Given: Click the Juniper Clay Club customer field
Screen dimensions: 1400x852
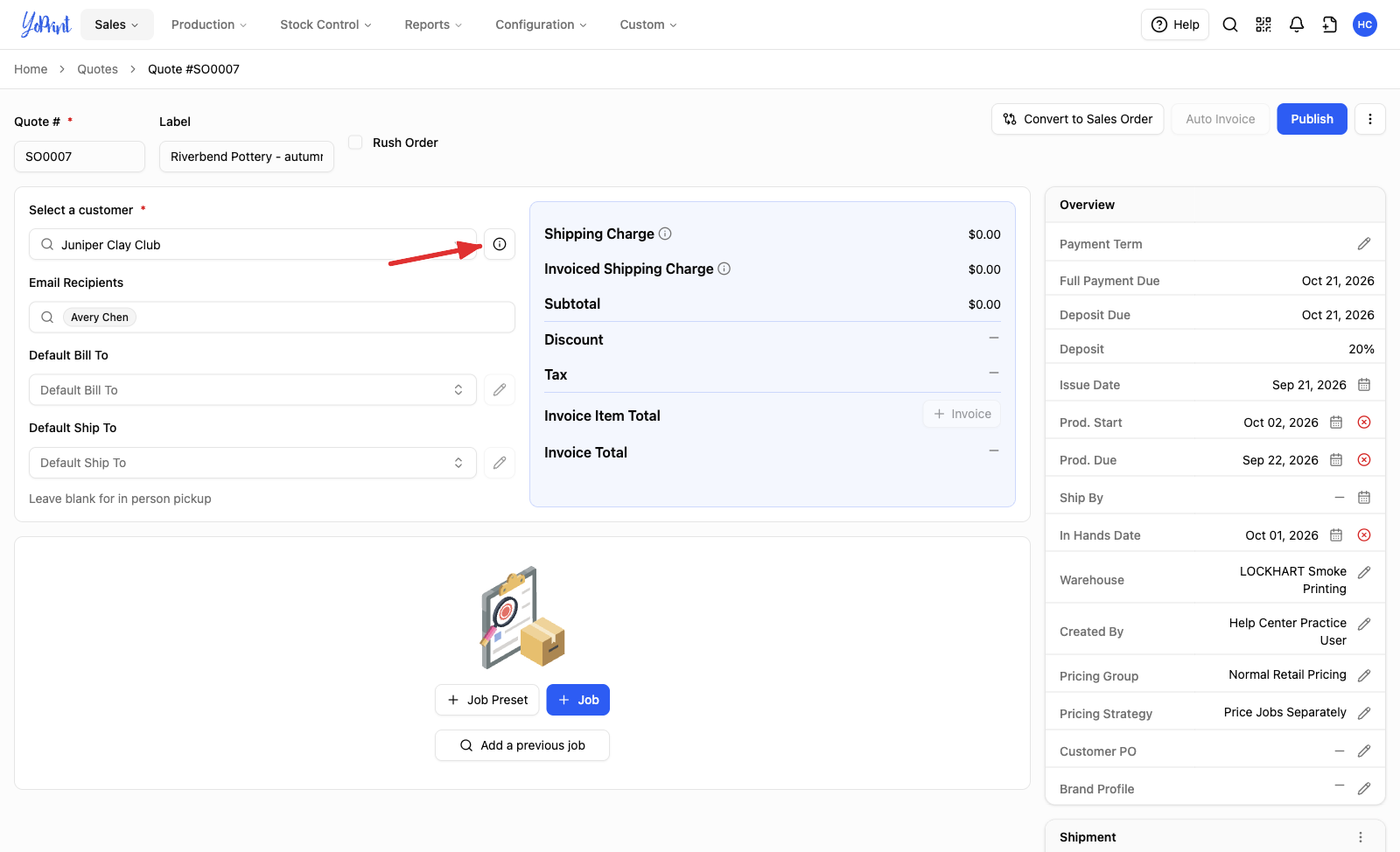Looking at the screenshot, I should pos(253,244).
